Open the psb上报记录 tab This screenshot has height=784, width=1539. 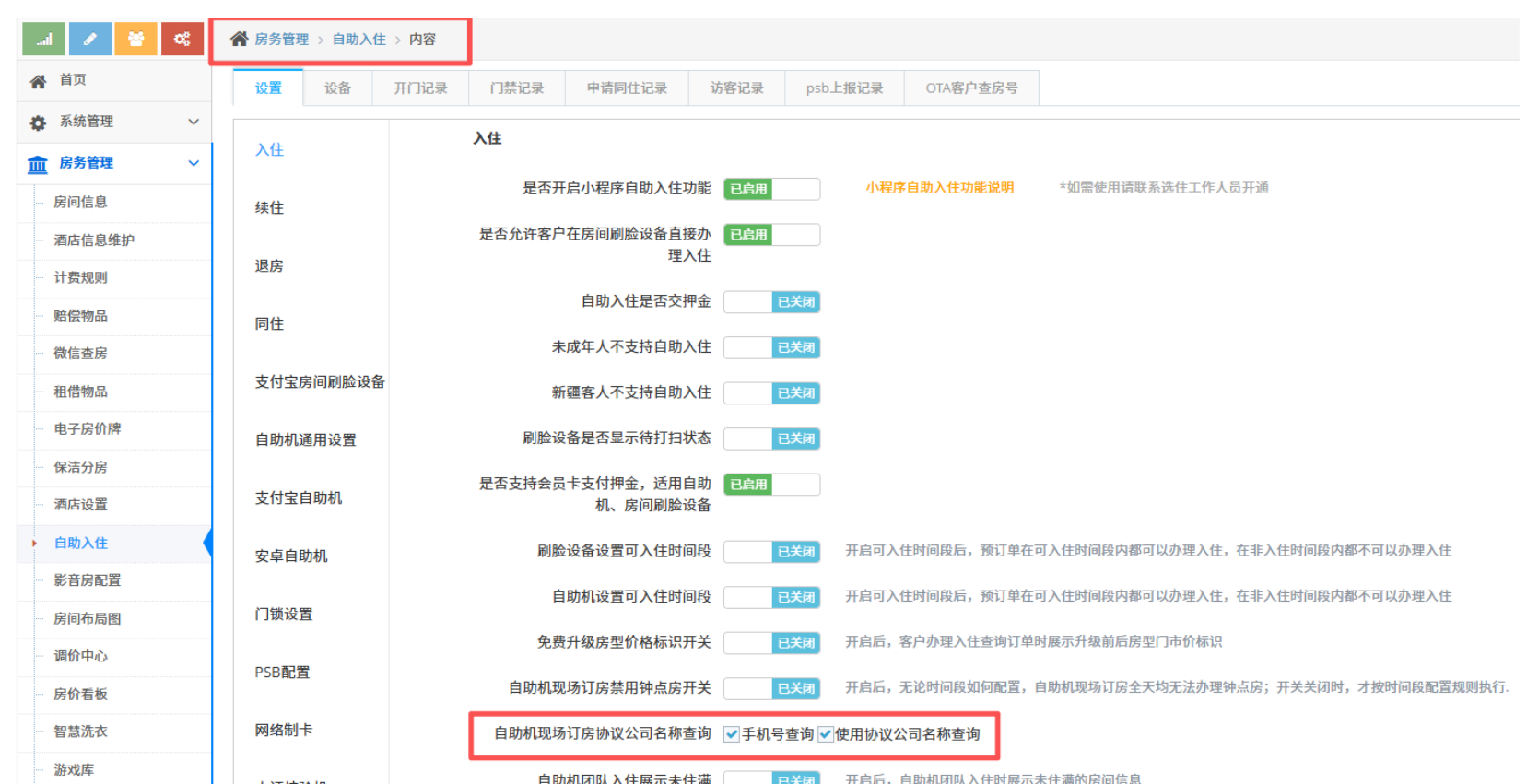pyautogui.click(x=844, y=88)
